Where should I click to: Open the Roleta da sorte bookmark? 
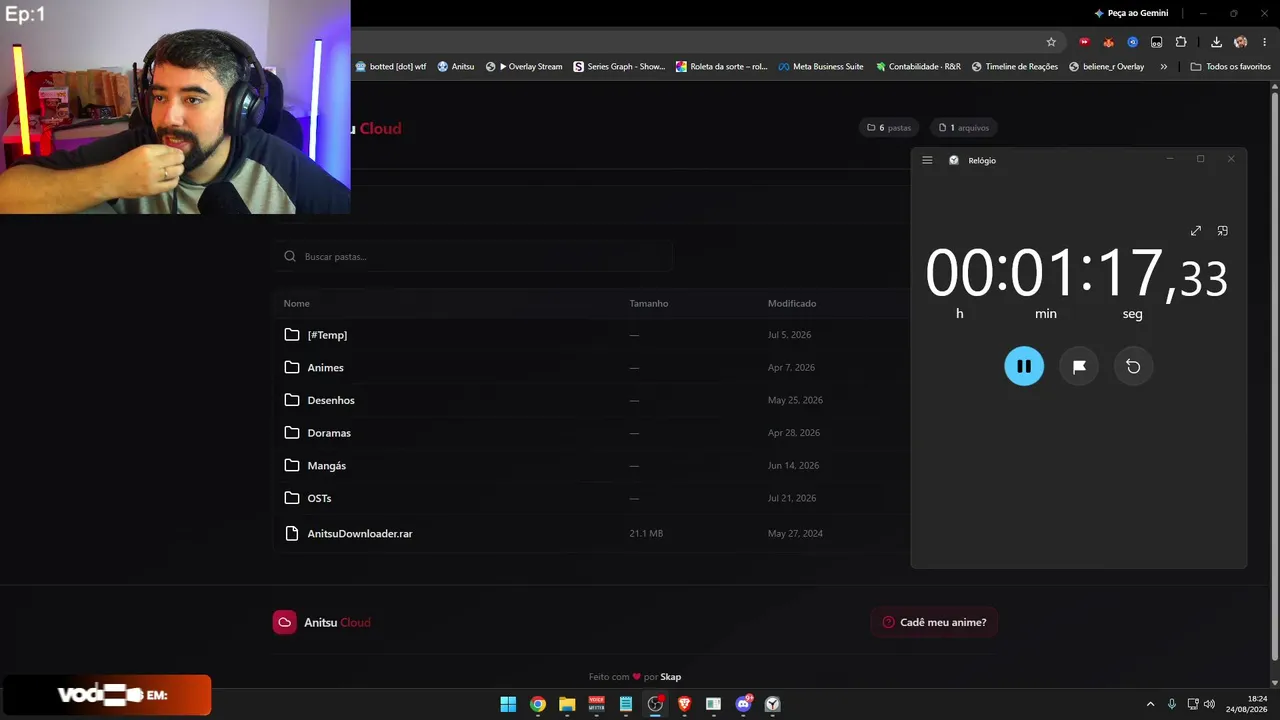(722, 67)
